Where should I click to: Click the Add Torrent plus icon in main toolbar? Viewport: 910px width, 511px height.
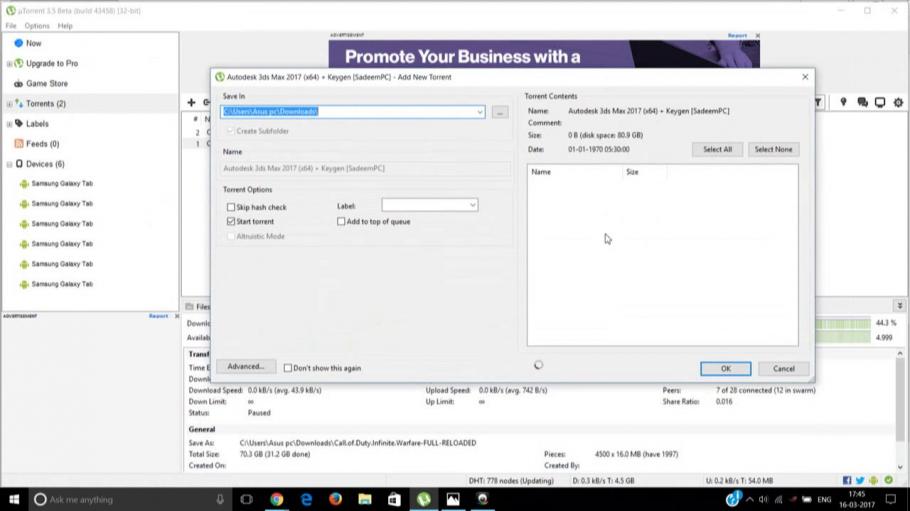(191, 102)
